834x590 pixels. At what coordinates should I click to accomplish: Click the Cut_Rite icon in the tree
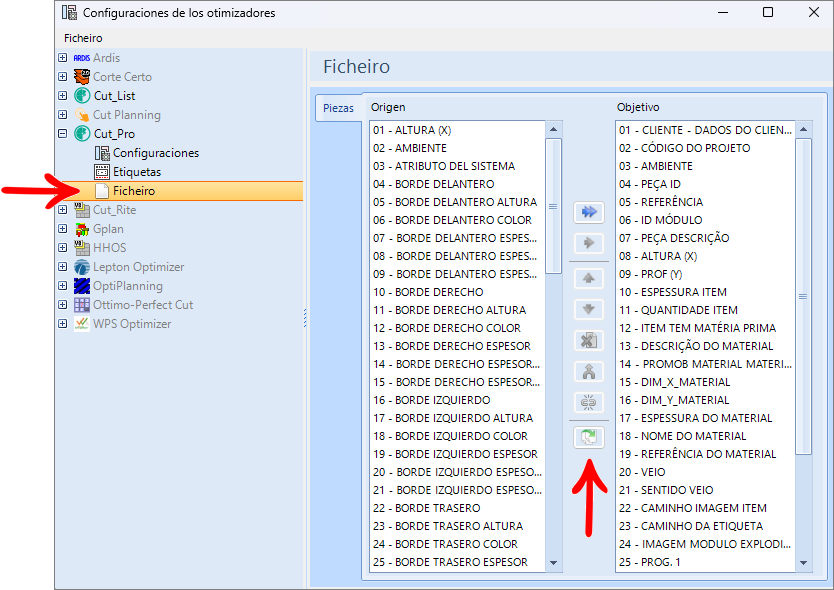coord(81,210)
